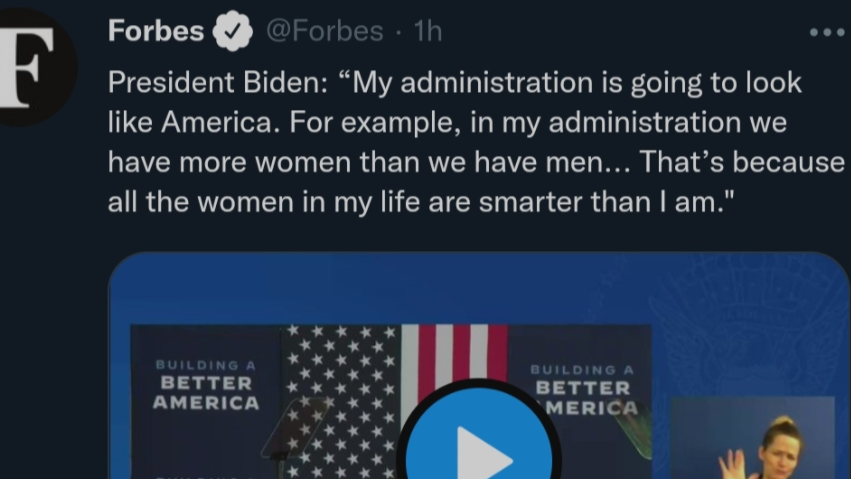
Task: Open the tweet's three-dot more menu
Action: pyautogui.click(x=828, y=32)
